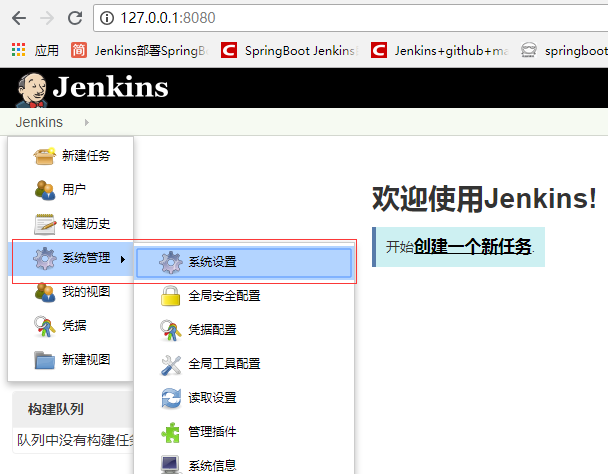Open bookmark Jenkins部署SpringBoot
The image size is (608, 474).
tap(140, 50)
